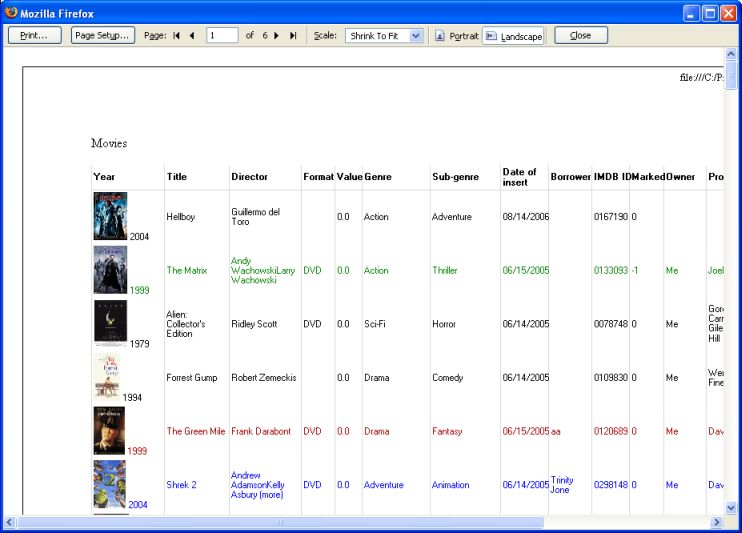
Task: Click 'Forrest Gump' title cell
Action: [x=192, y=378]
